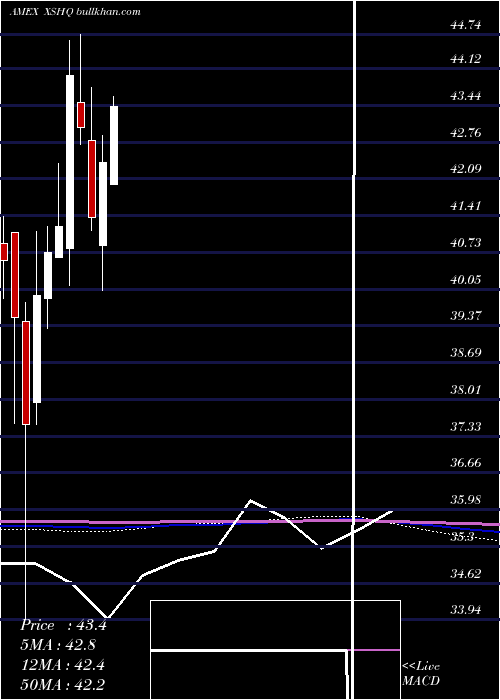Click the '<<Live MACD' label
The image size is (500, 700).
(x=421, y=673)
